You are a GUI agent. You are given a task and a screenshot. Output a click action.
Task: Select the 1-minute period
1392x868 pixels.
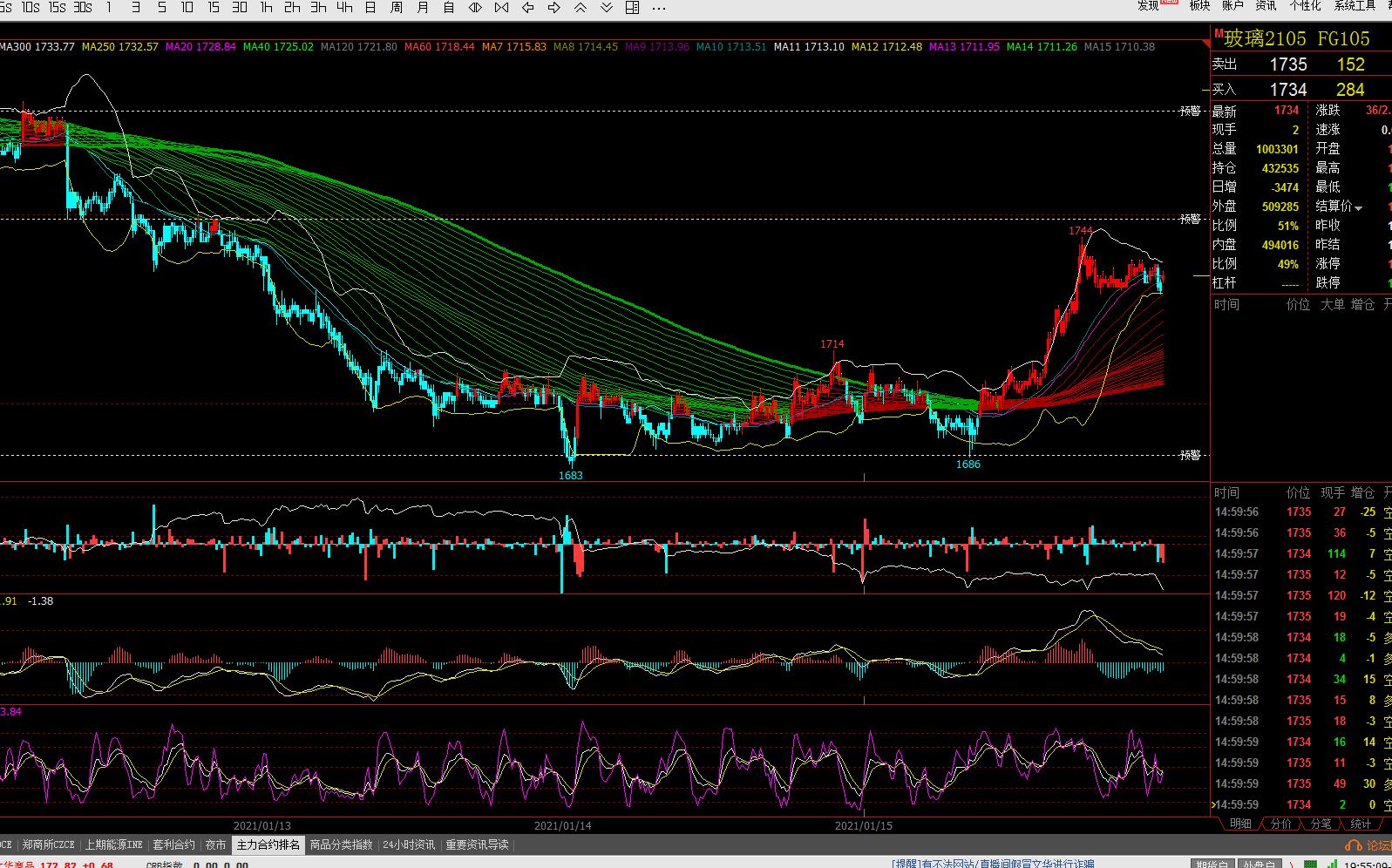pos(109,7)
